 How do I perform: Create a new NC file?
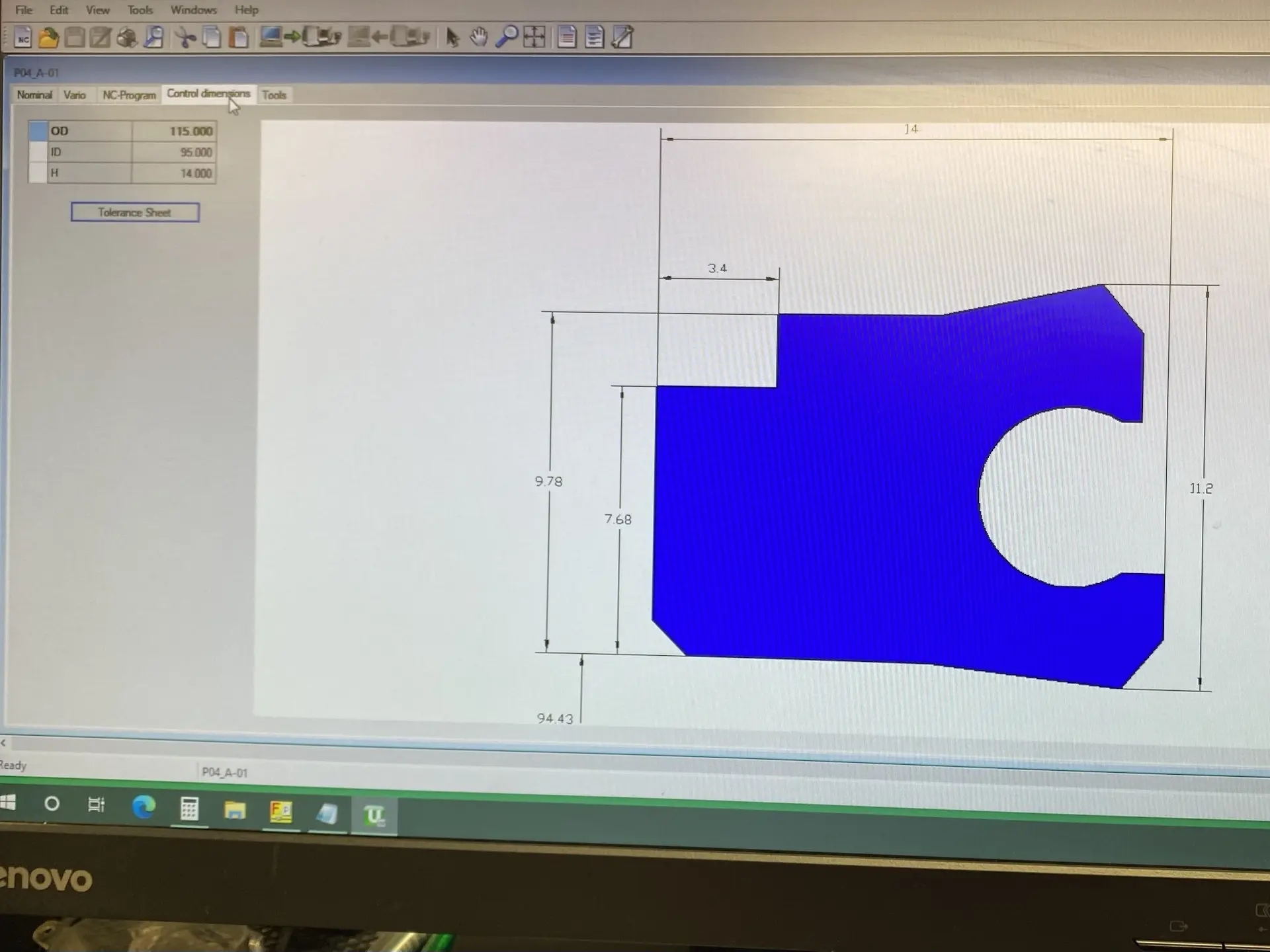pos(23,38)
